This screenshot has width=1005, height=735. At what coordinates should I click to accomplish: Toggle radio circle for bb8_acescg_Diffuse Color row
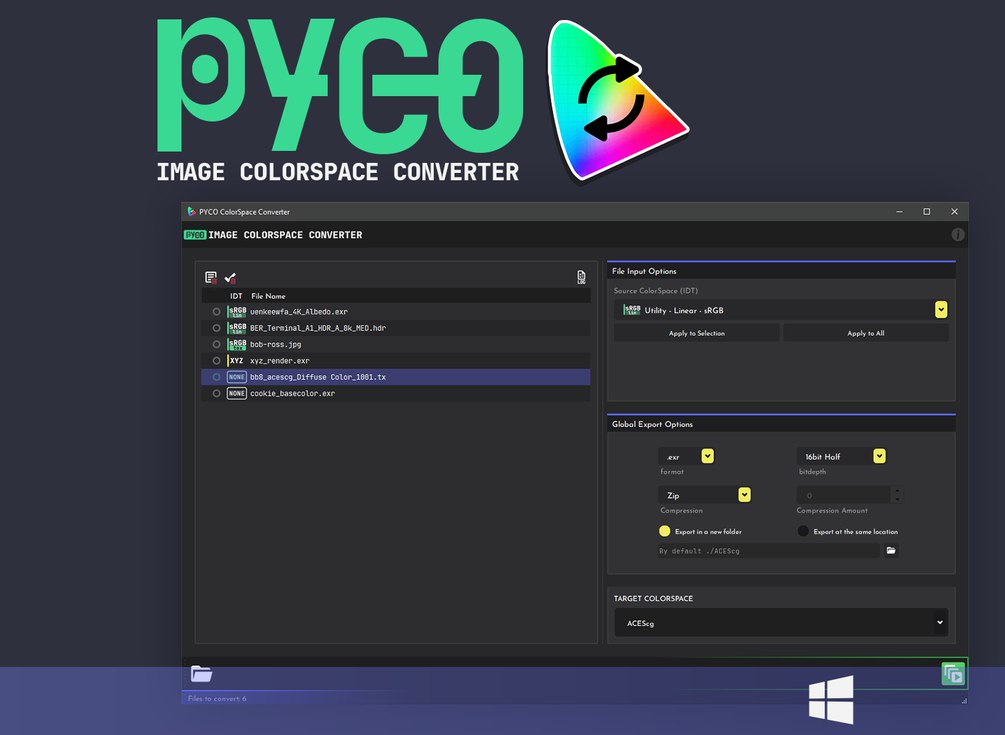point(217,377)
